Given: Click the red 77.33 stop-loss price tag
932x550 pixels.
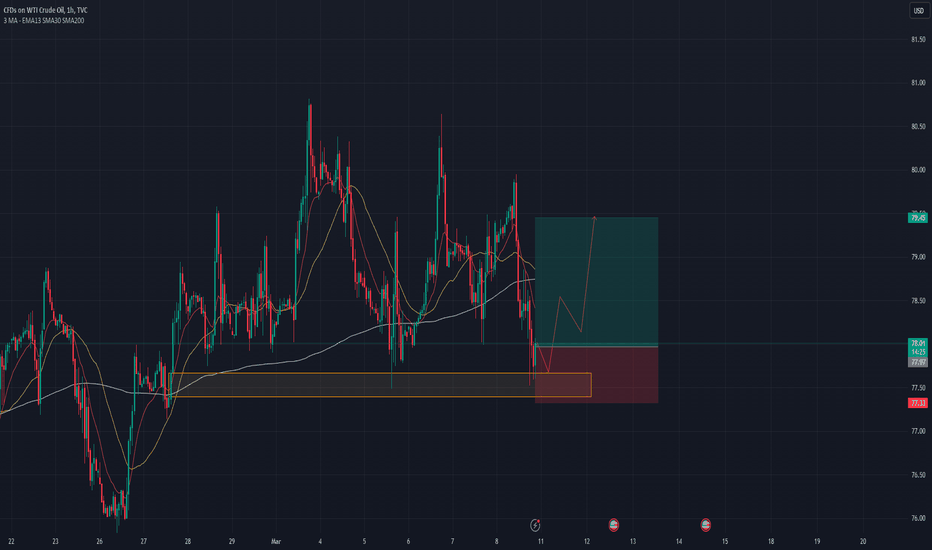Looking at the screenshot, I should [x=918, y=403].
